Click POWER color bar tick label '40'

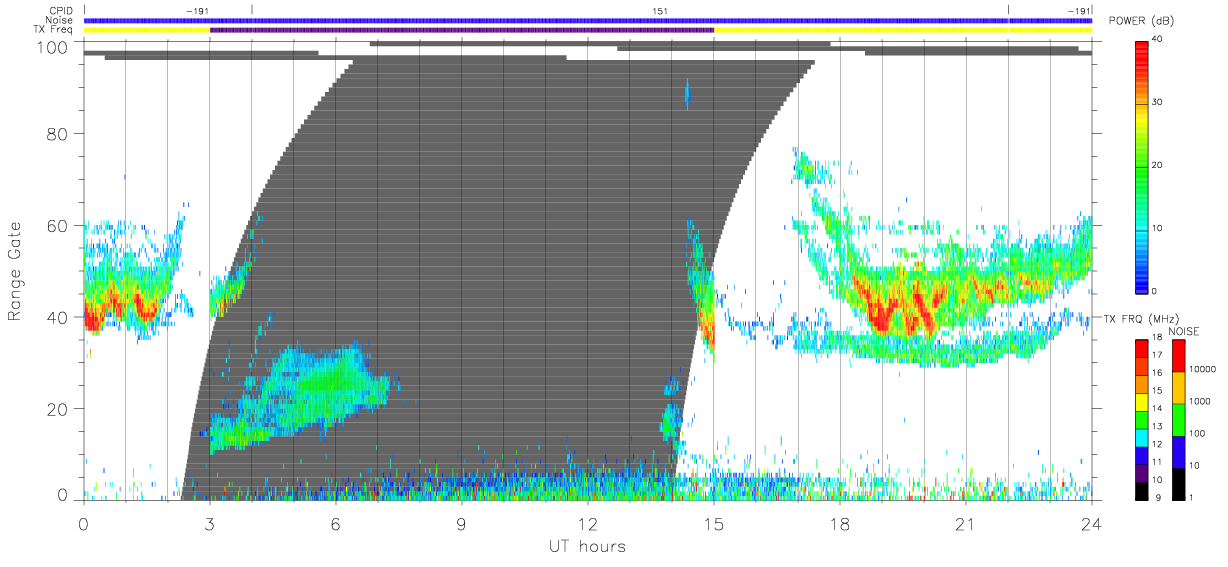point(1157,39)
